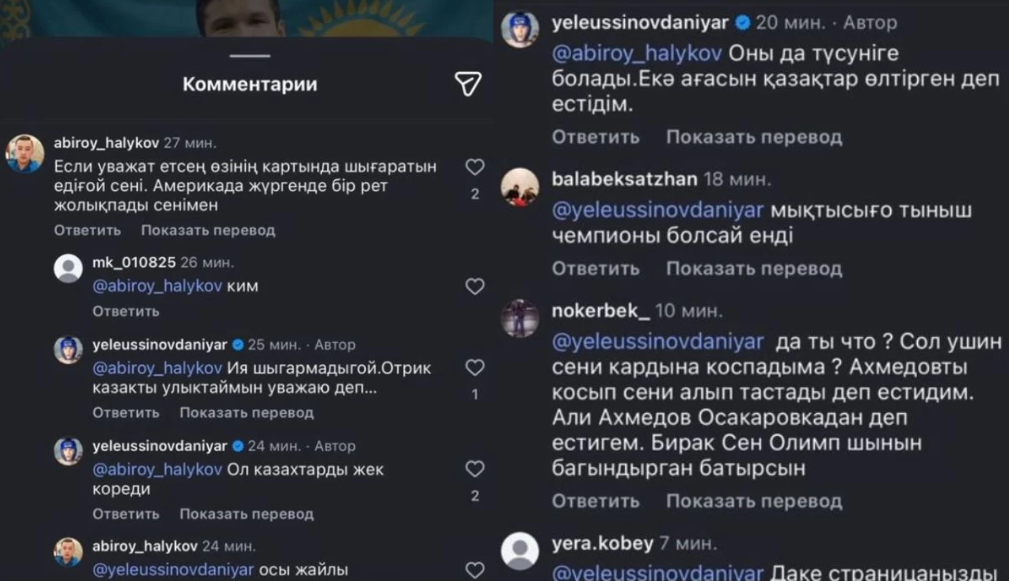Viewport: 1009px width, 581px height.
Task: Show translation of abiroy_halykov's first comment
Action: [208, 230]
